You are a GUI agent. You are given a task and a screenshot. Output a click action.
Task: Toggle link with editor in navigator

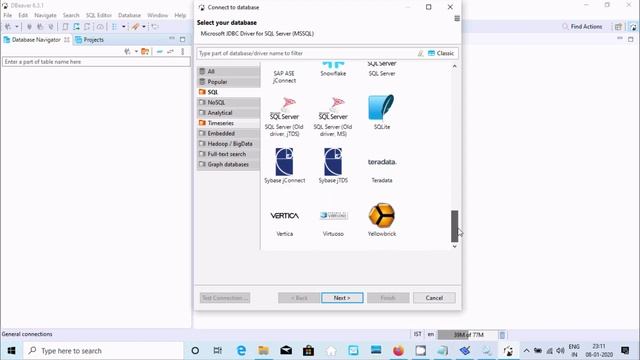coord(170,51)
